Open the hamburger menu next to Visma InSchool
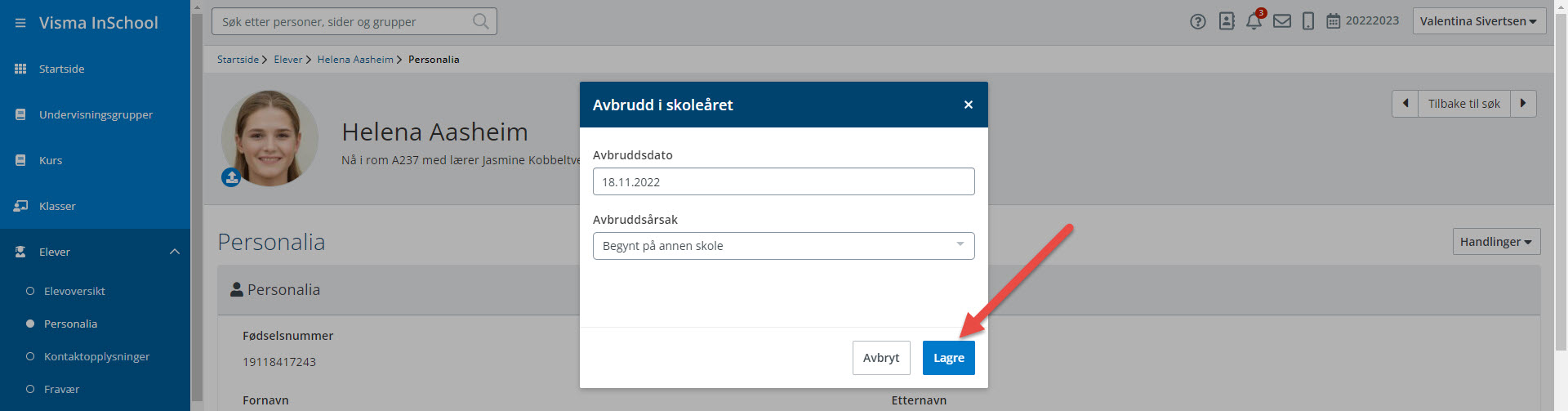 coord(20,23)
